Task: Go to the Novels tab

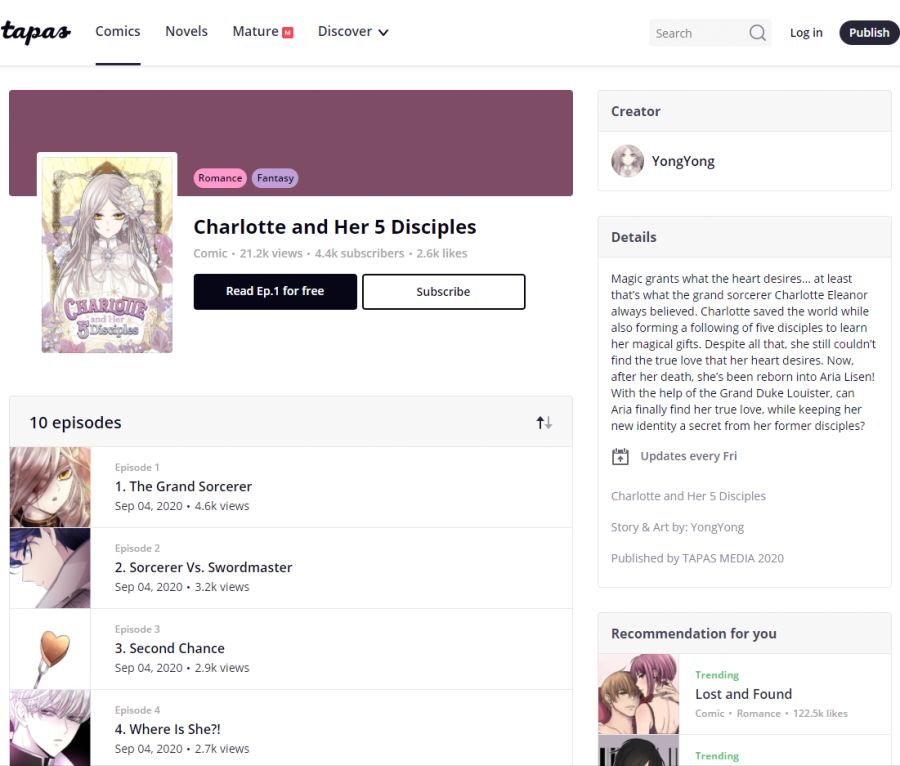Action: [x=187, y=32]
